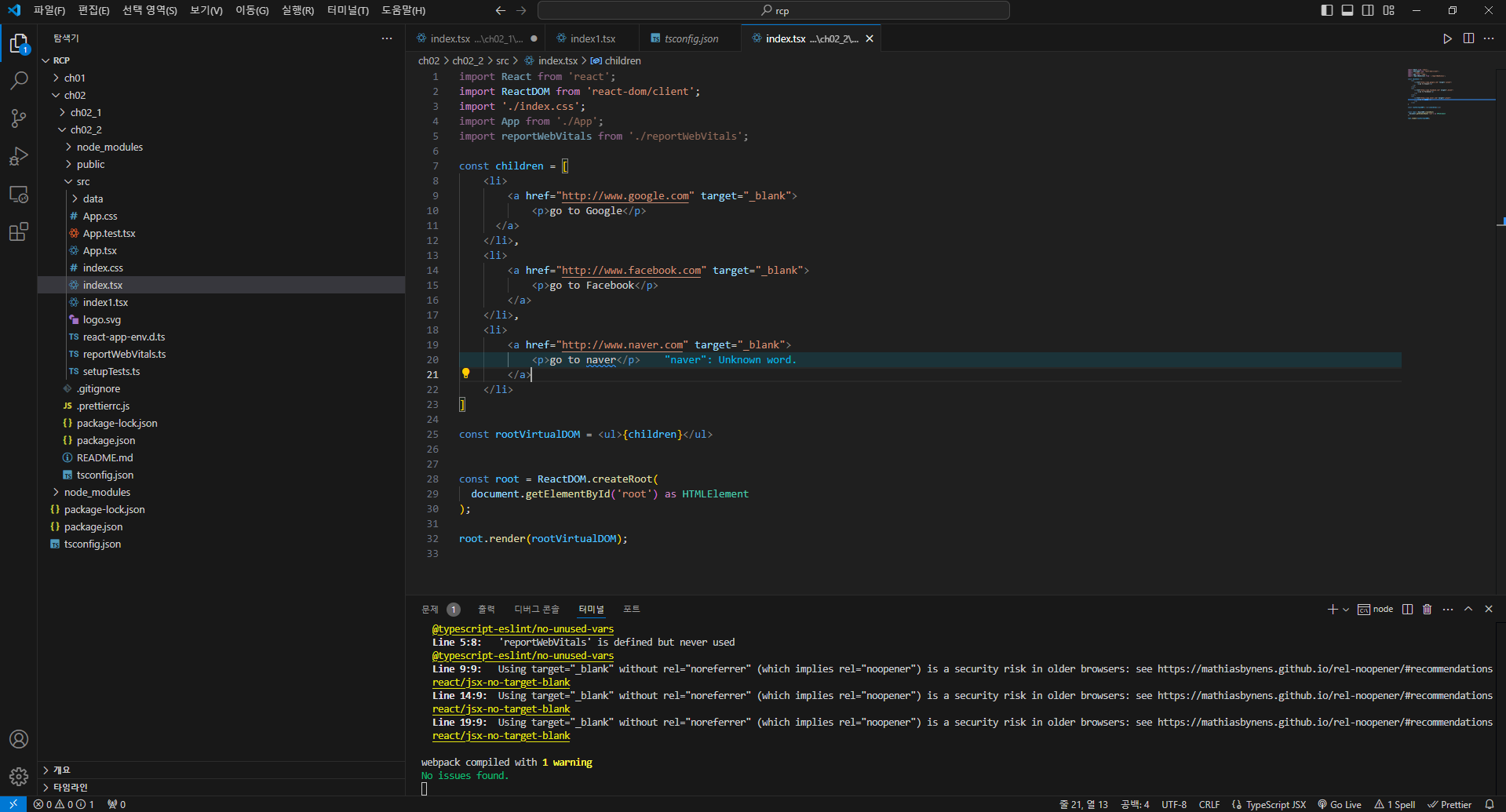Viewport: 1506px width, 812px height.
Task: Click the command center search box
Action: [x=773, y=10]
